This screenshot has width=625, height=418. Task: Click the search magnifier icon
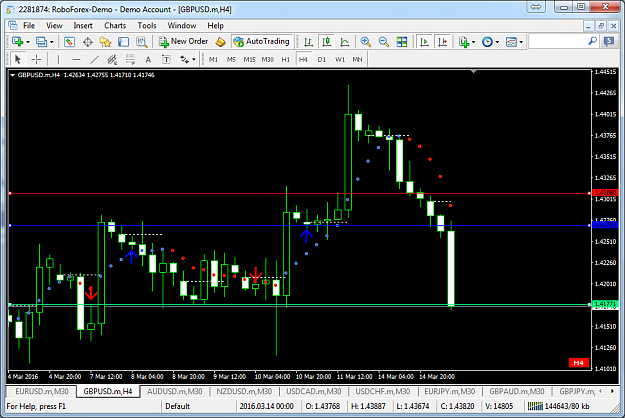click(593, 41)
